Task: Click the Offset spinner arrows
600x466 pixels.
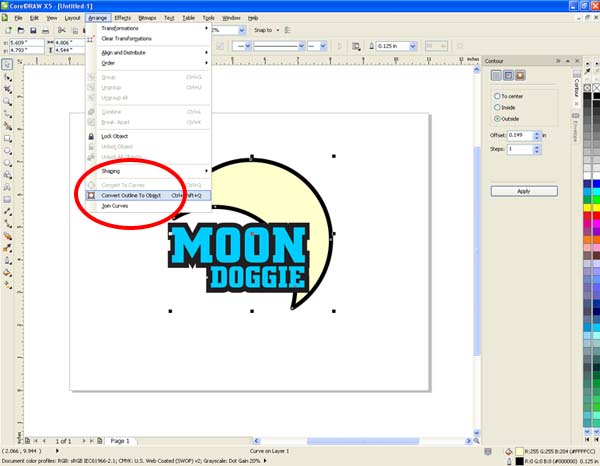Action: point(537,135)
